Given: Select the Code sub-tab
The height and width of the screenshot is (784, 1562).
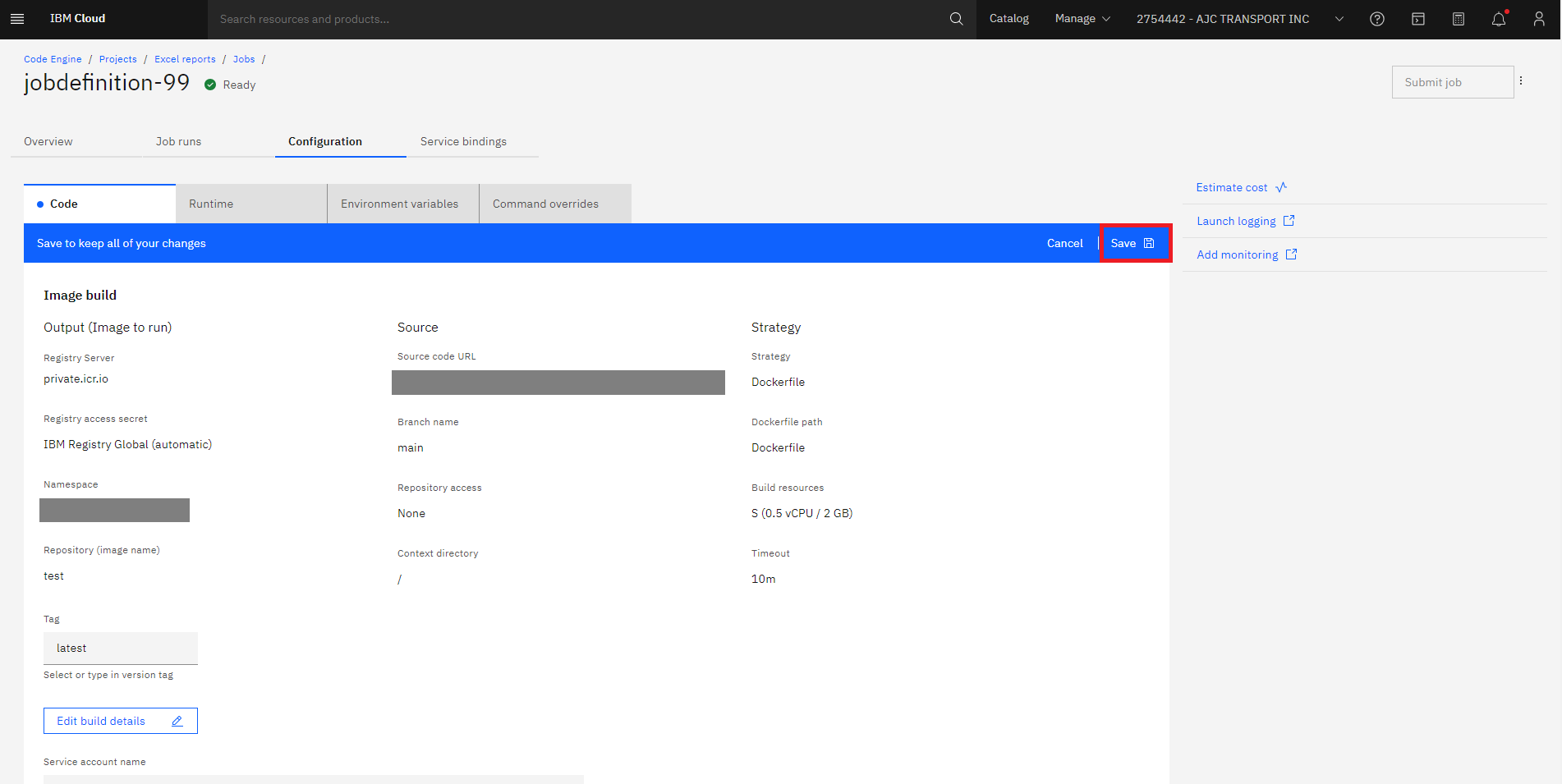Looking at the screenshot, I should click(99, 204).
